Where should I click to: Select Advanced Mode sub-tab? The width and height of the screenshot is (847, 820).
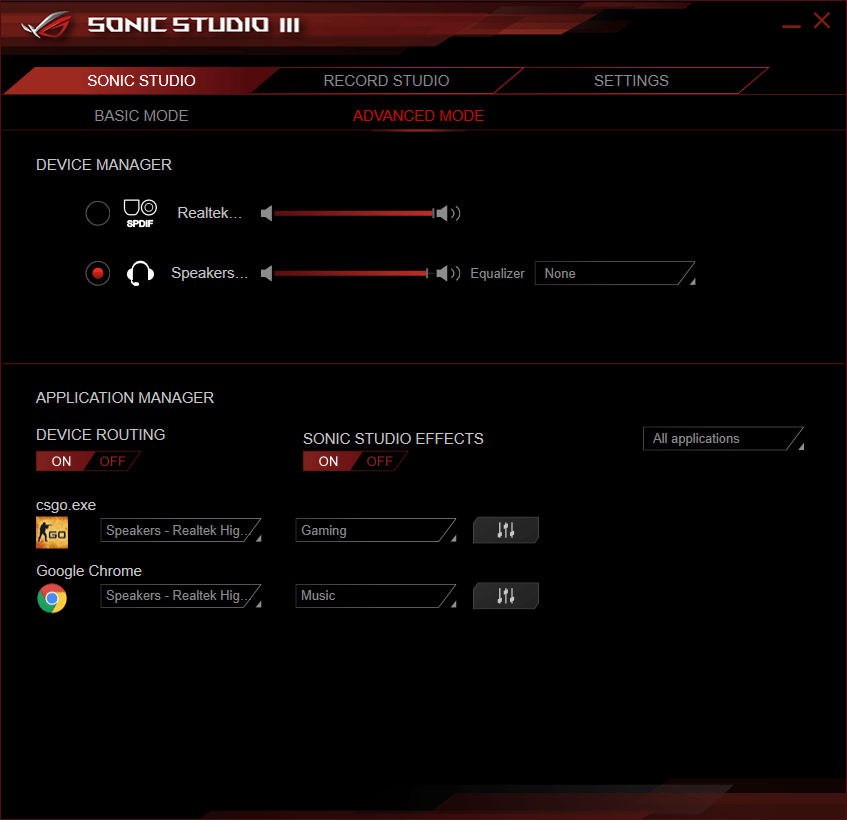coord(418,116)
